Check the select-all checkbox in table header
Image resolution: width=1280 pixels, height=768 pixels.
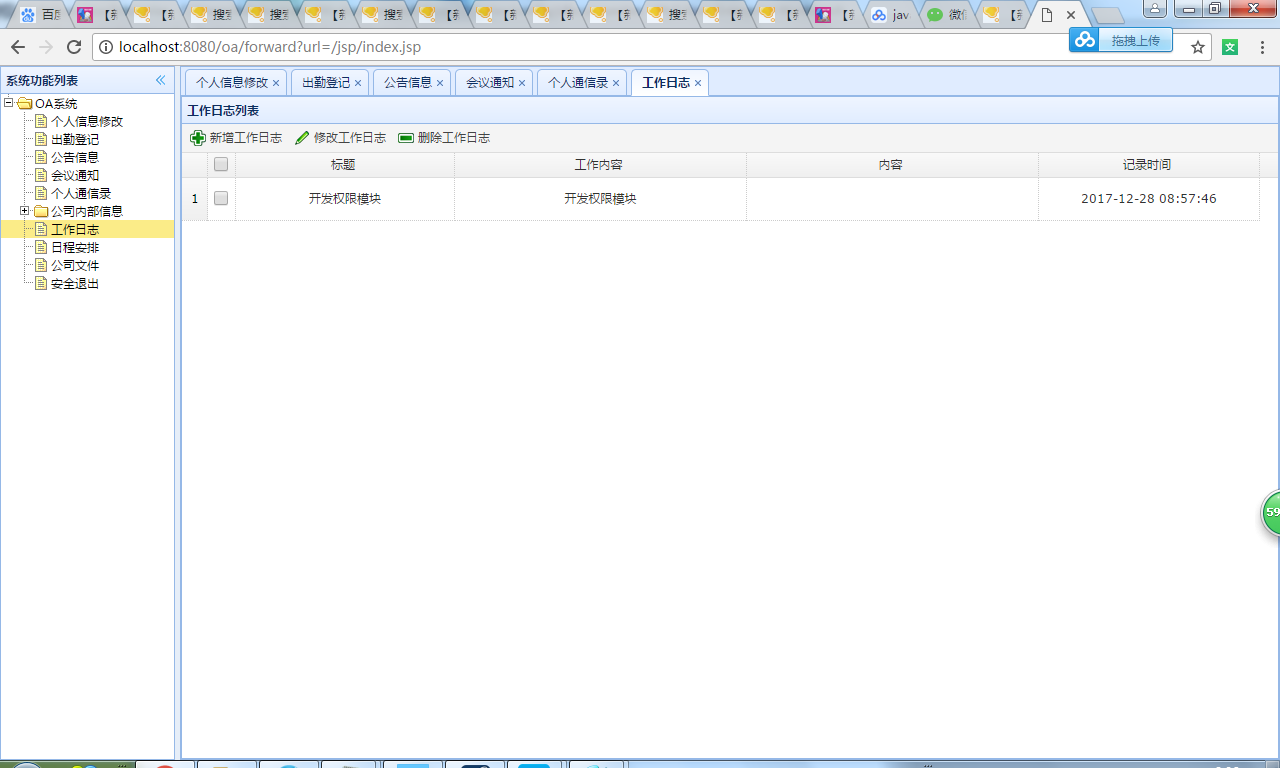[220, 164]
